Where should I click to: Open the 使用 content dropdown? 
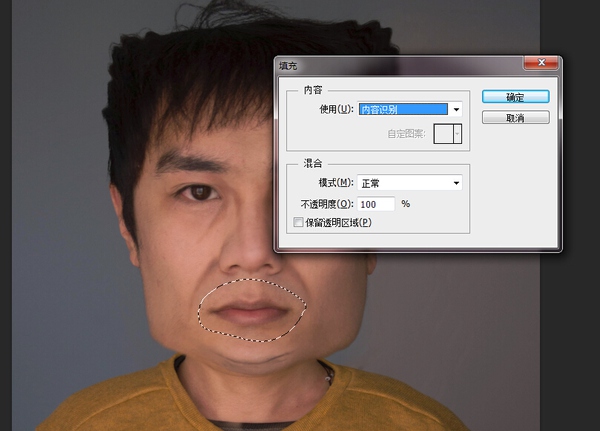point(410,109)
